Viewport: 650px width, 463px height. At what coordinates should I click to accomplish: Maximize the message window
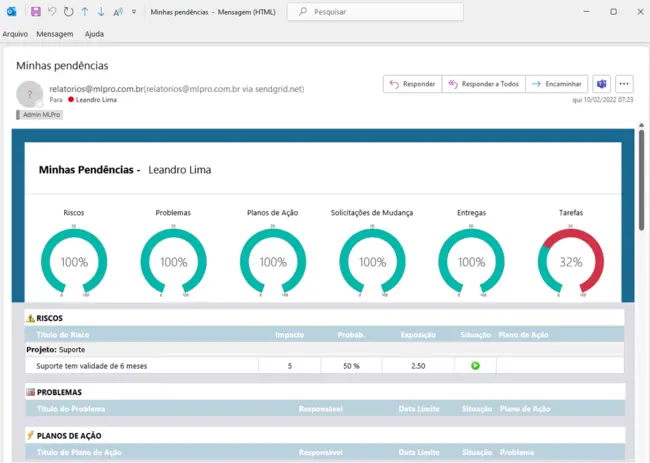pyautogui.click(x=614, y=12)
